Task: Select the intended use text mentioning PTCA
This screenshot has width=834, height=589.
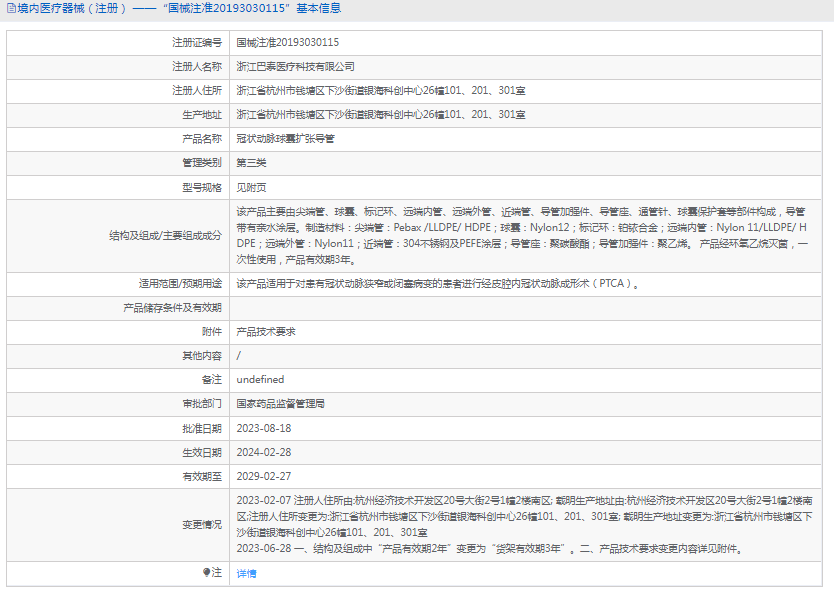Action: [x=438, y=284]
